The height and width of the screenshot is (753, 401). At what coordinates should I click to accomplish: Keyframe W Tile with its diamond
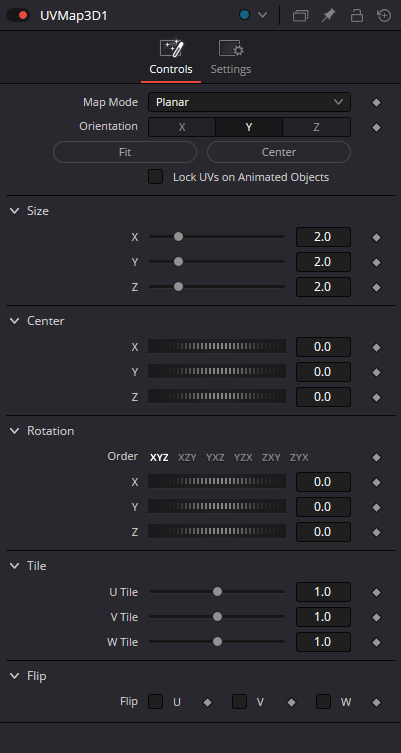coord(377,642)
